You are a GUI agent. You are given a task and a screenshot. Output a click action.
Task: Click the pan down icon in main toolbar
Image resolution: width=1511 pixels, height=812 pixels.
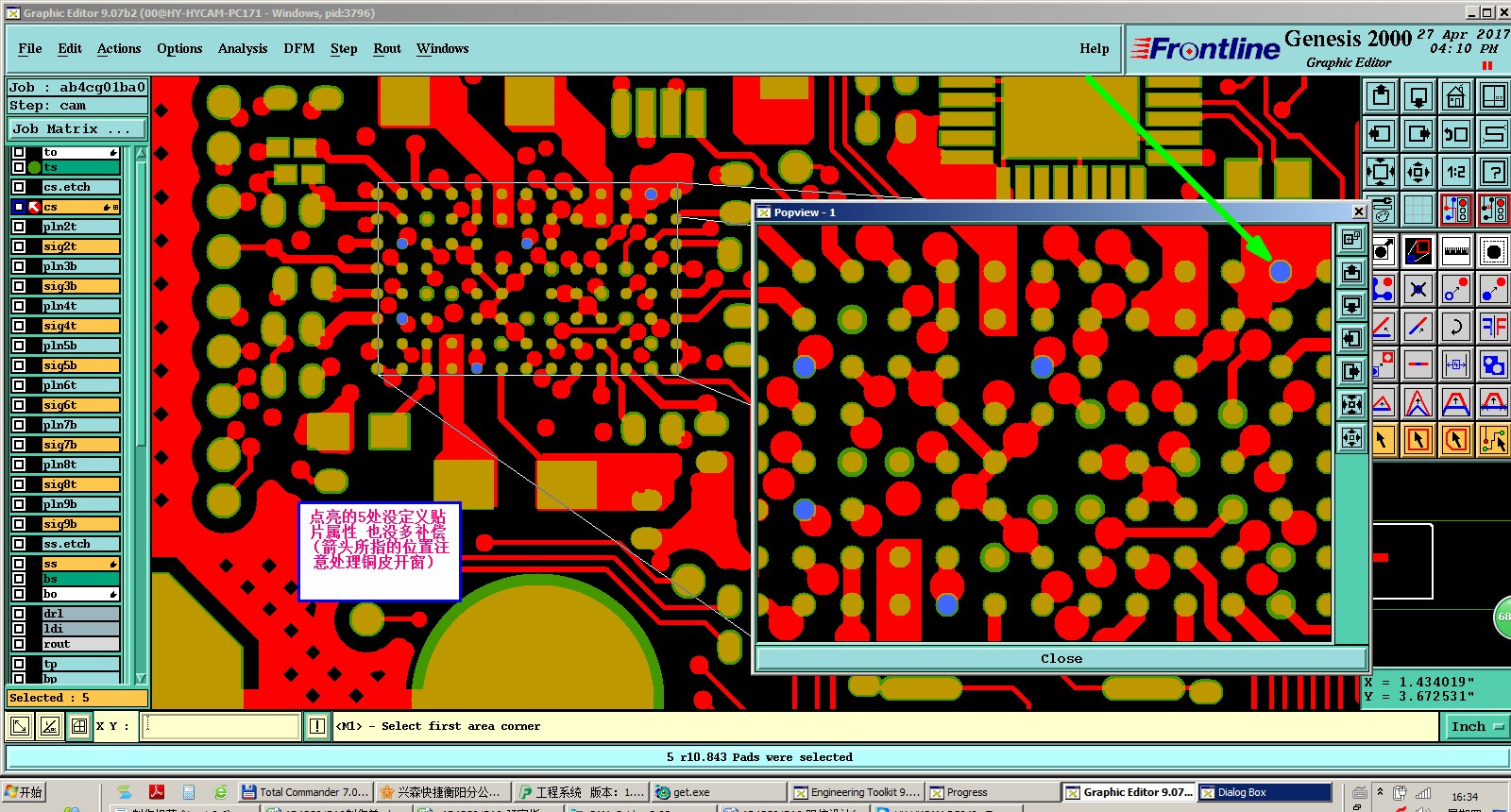pyautogui.click(x=1418, y=95)
